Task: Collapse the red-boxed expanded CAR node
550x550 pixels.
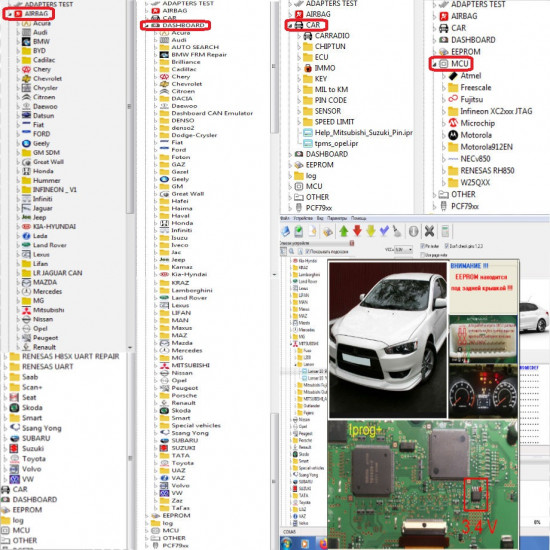Action: click(x=290, y=25)
